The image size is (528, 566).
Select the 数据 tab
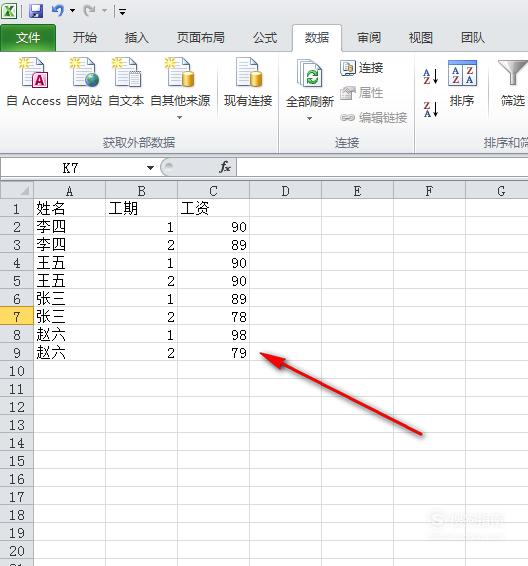click(x=317, y=38)
